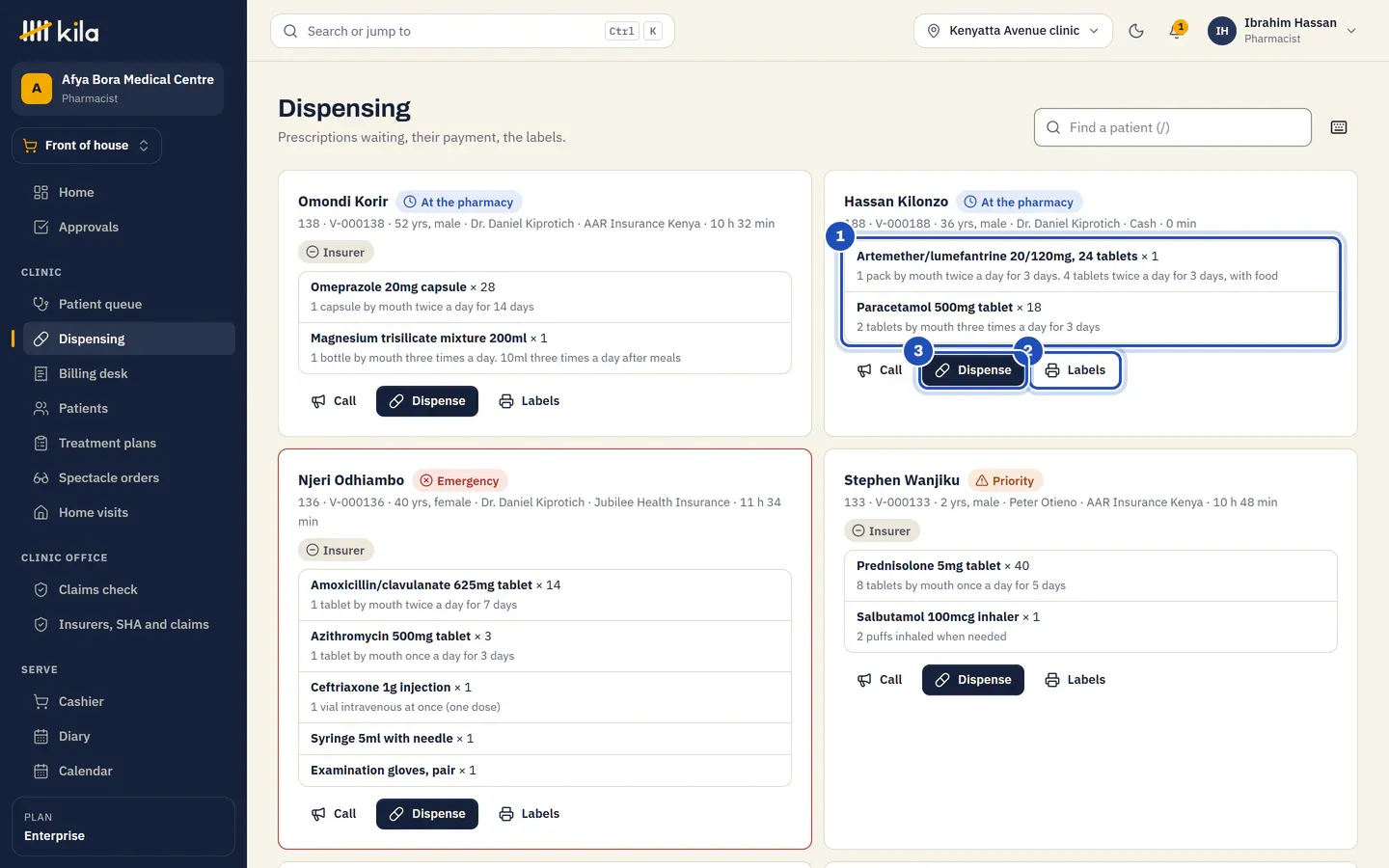Viewport: 1389px width, 868px height.
Task: Open Search or jump to bar
Action: click(473, 31)
